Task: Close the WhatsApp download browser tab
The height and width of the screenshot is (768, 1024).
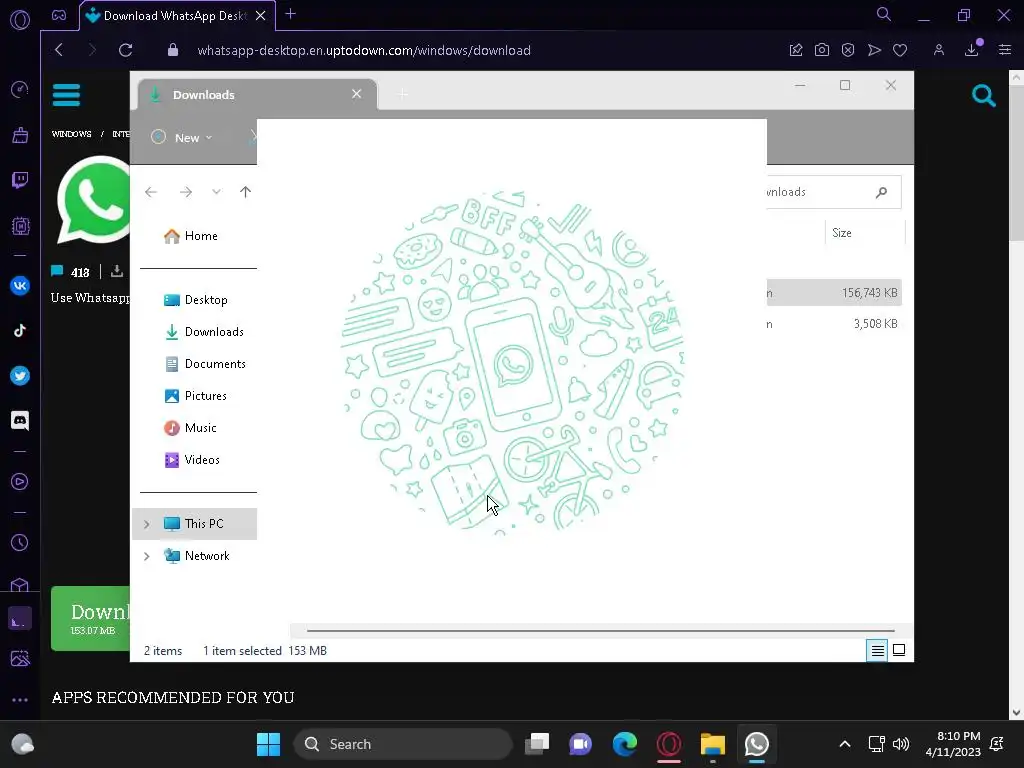Action: [x=261, y=16]
